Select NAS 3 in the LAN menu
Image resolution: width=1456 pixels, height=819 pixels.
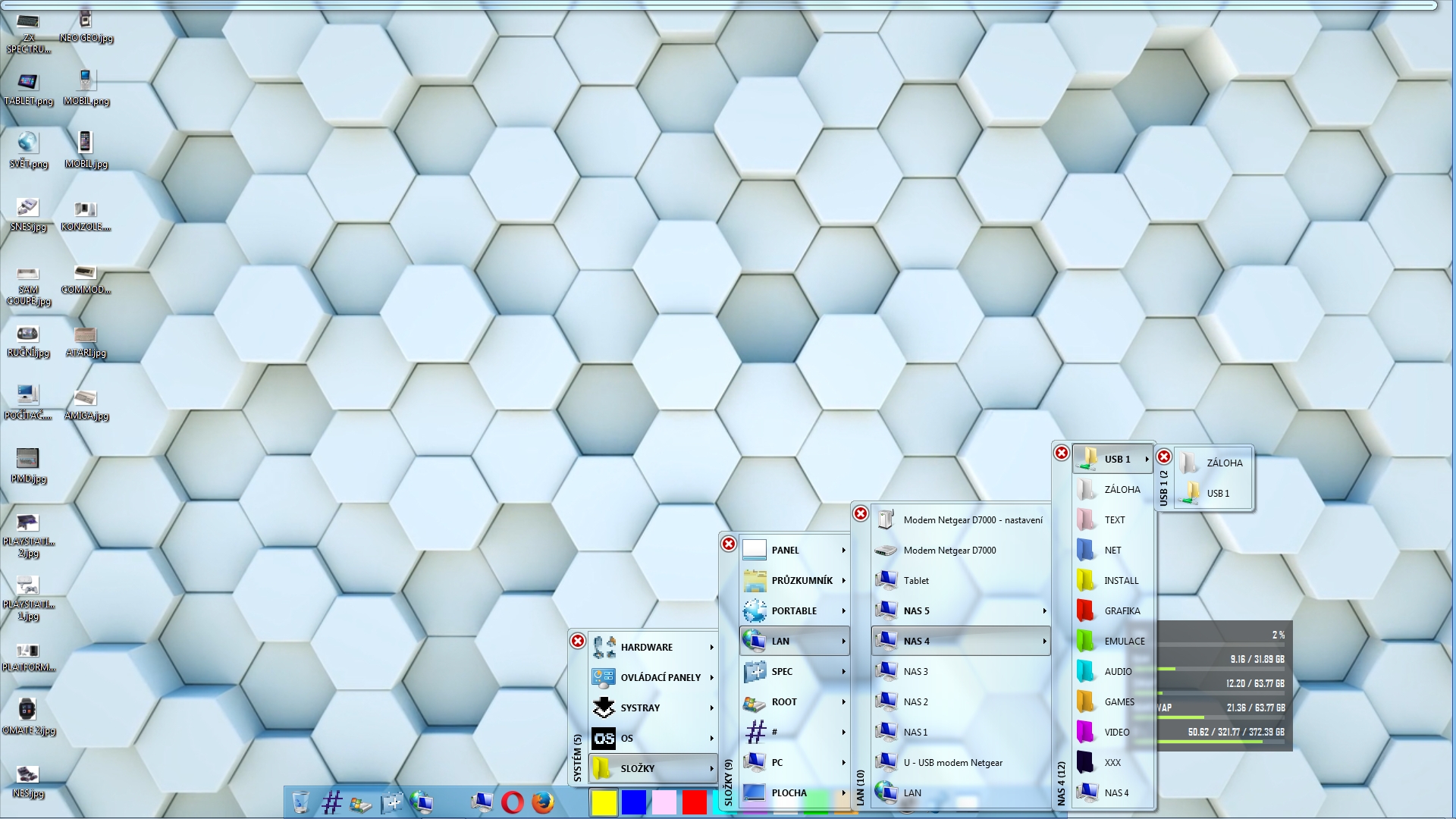click(961, 671)
